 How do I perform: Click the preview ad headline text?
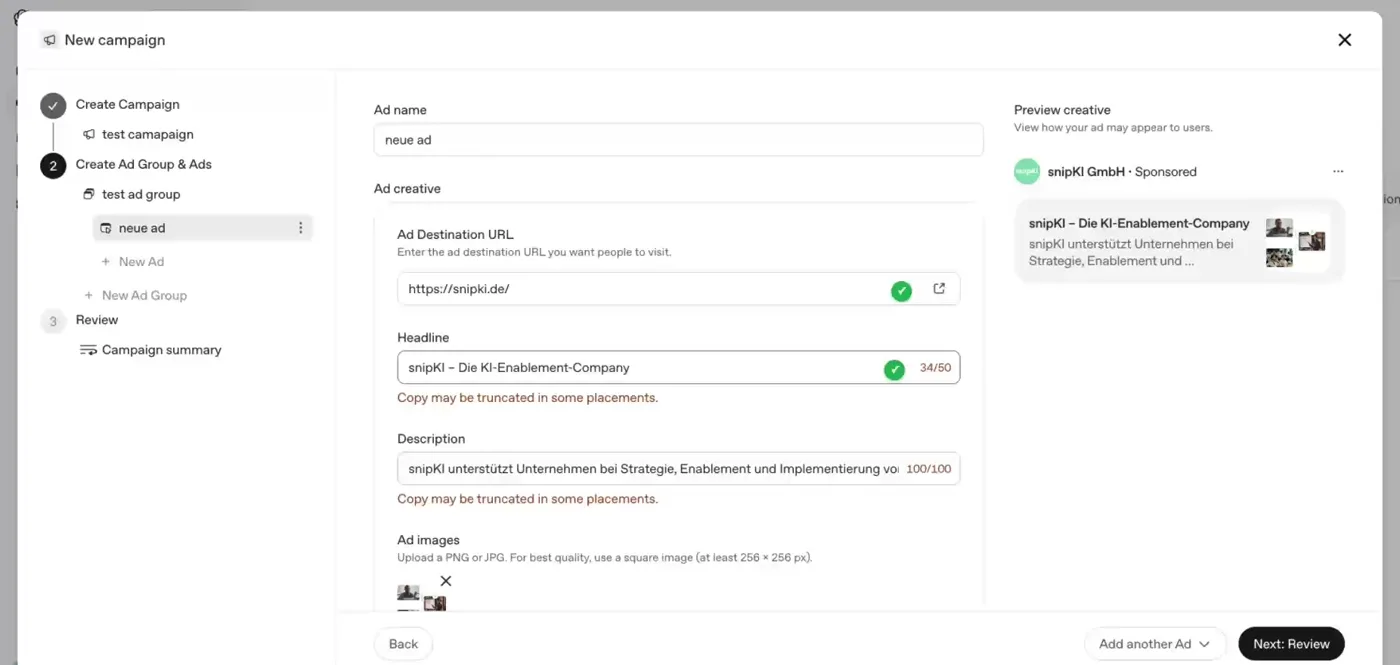tap(1139, 223)
